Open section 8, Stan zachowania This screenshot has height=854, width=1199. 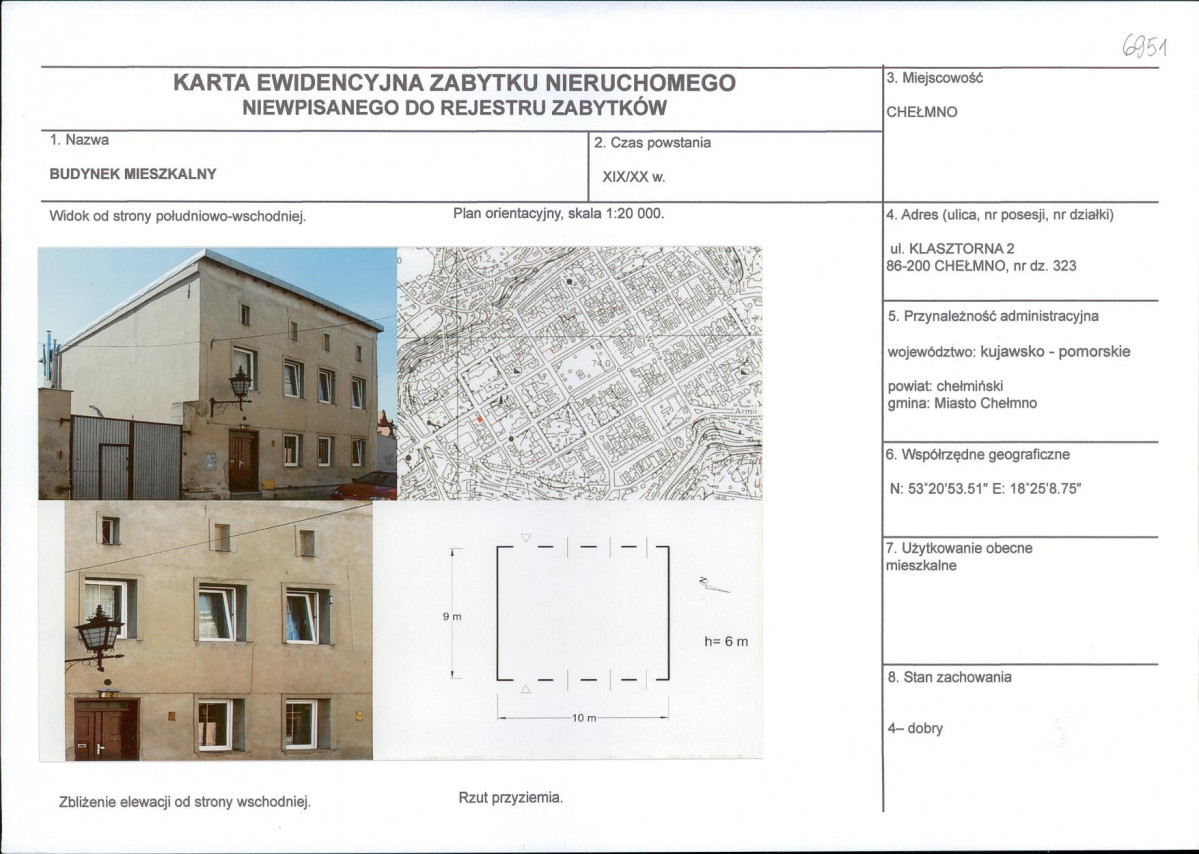[950, 679]
